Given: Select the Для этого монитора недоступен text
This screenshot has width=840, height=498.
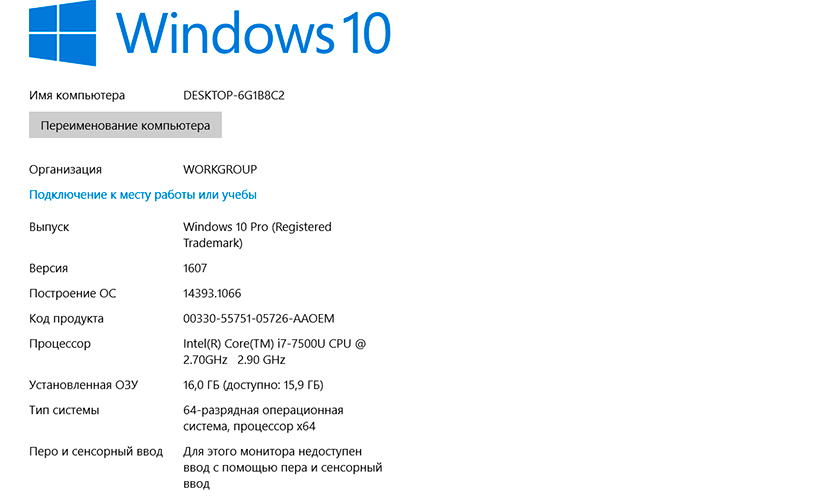Looking at the screenshot, I should (x=283, y=467).
